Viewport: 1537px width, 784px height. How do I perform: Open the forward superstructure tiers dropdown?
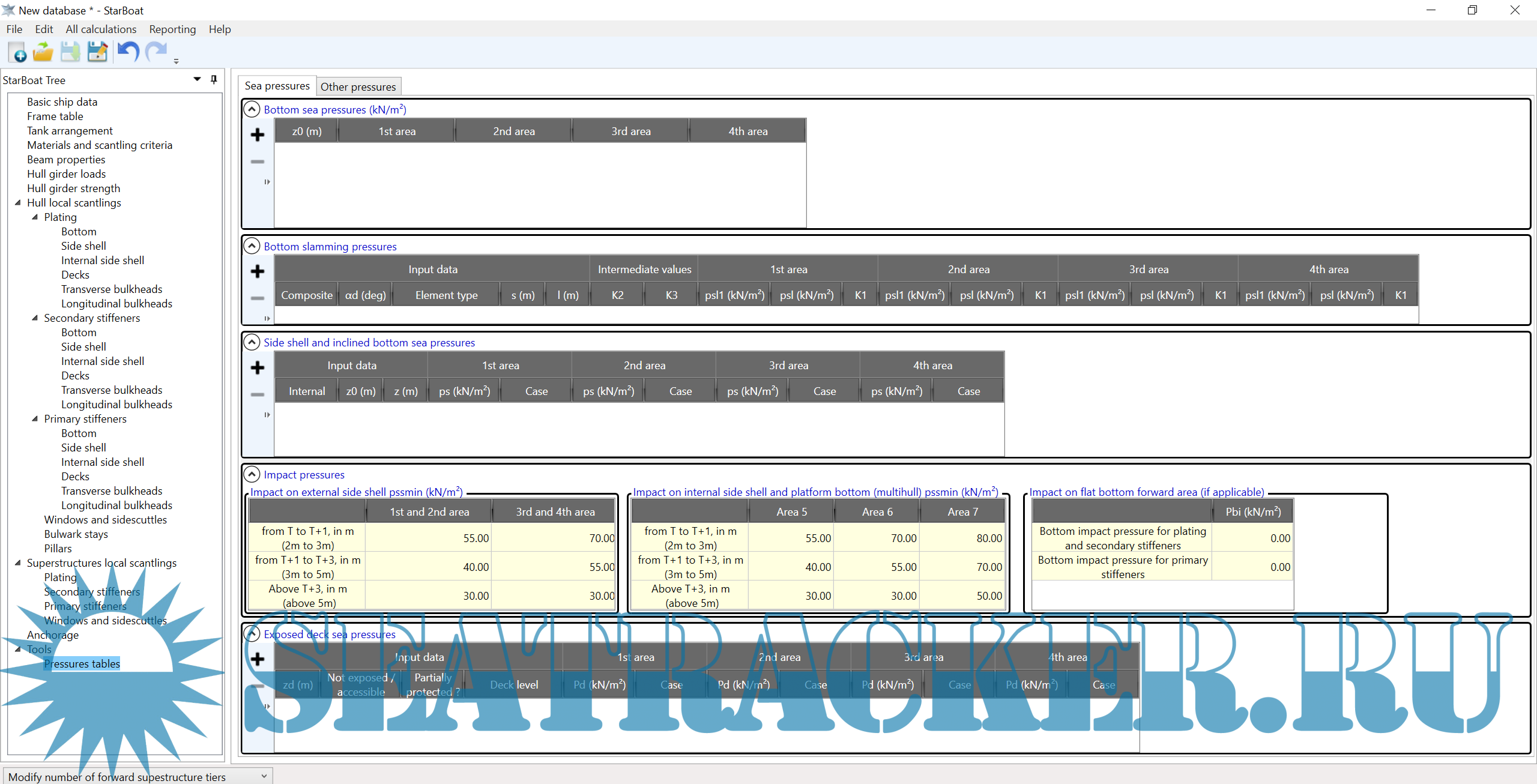tap(264, 776)
